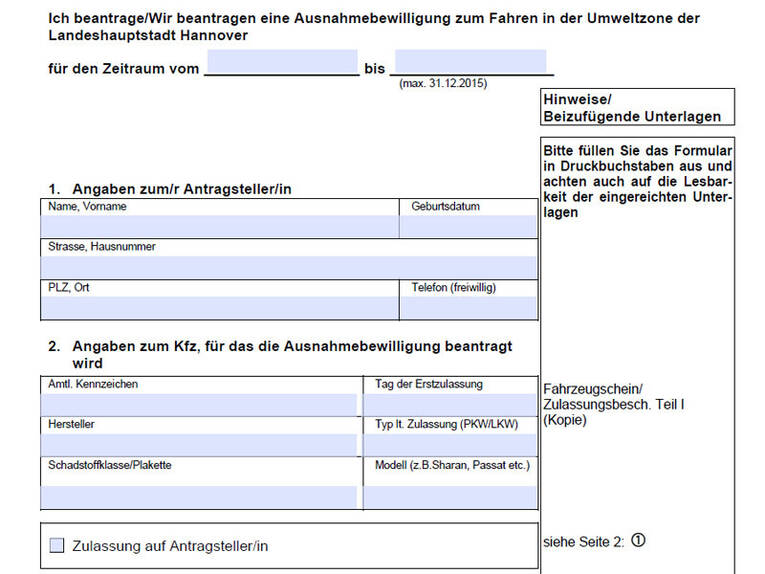Click the 'Typ lt. Zulassung (PKW/LKW)' field

point(449,444)
